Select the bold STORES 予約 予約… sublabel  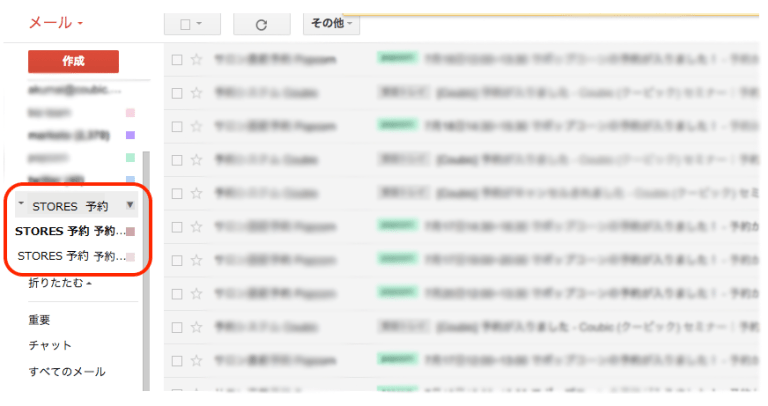(70, 231)
